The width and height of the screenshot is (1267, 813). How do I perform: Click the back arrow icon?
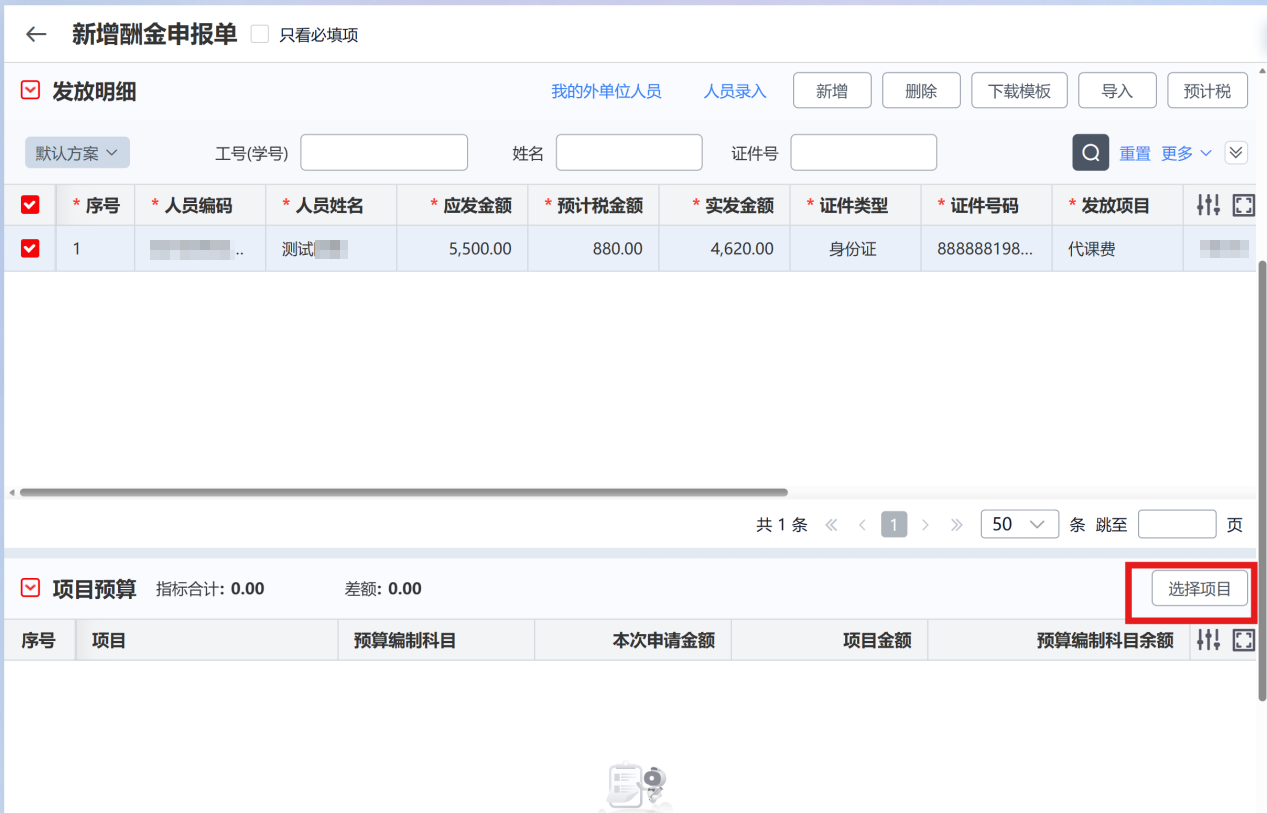click(36, 34)
